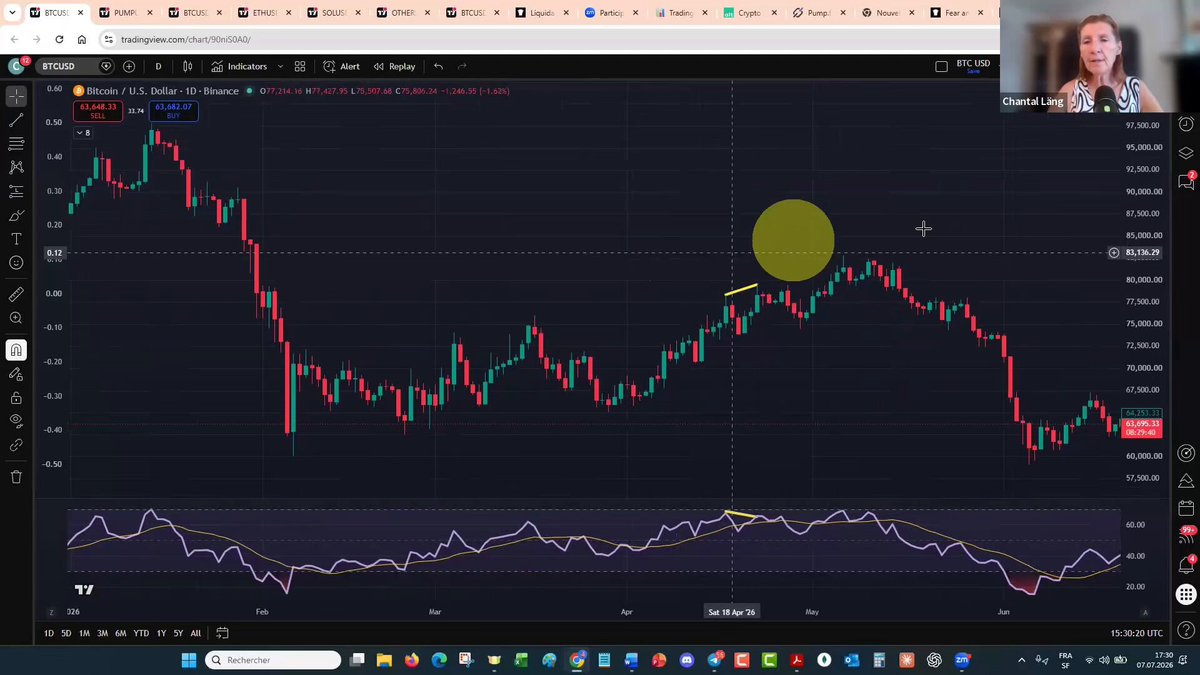Open the candlestick chart style selector
The width and height of the screenshot is (1200, 675).
[187, 67]
